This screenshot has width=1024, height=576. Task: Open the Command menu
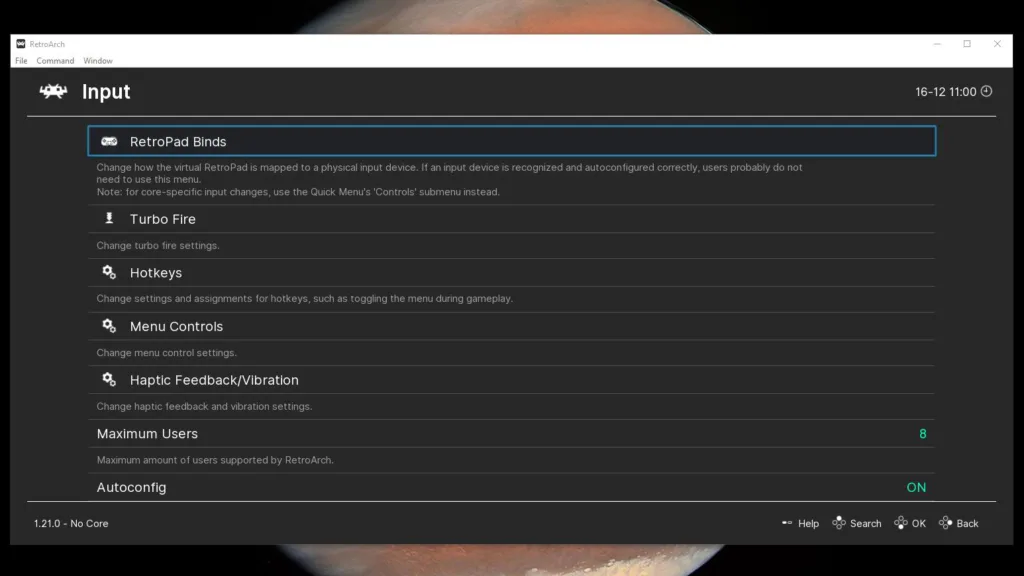point(55,60)
